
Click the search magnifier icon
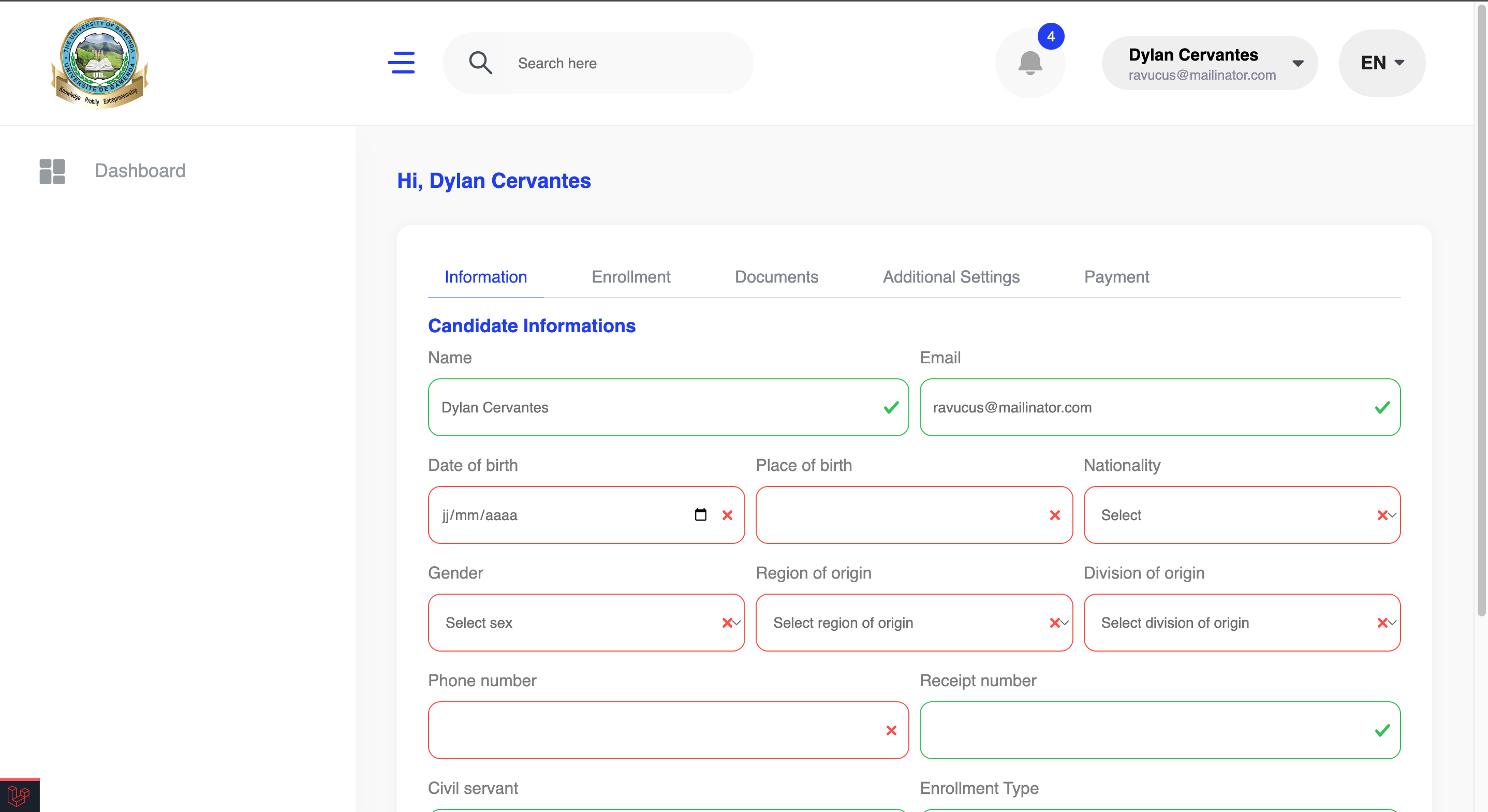coord(480,63)
